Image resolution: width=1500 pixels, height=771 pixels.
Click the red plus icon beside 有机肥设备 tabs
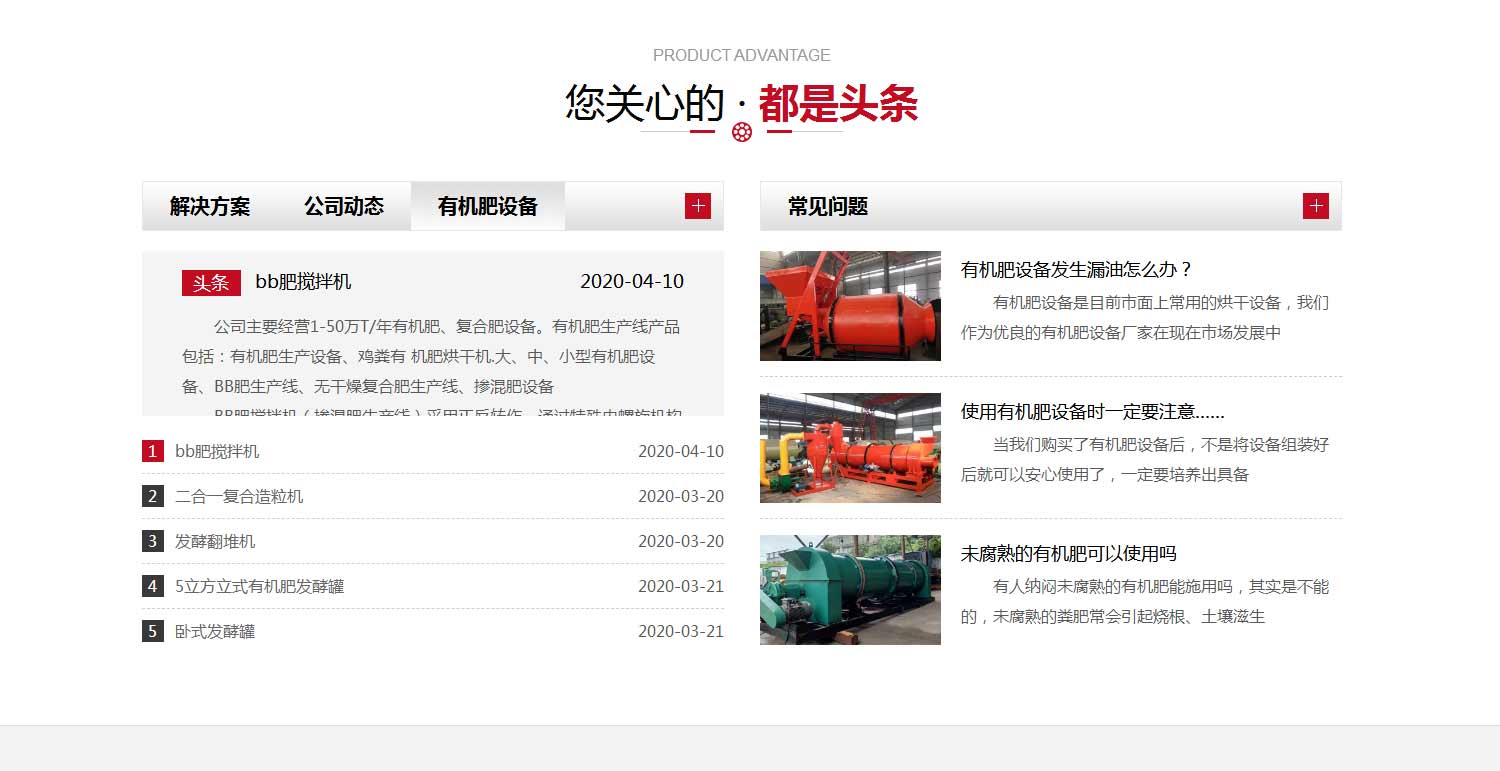click(x=697, y=206)
